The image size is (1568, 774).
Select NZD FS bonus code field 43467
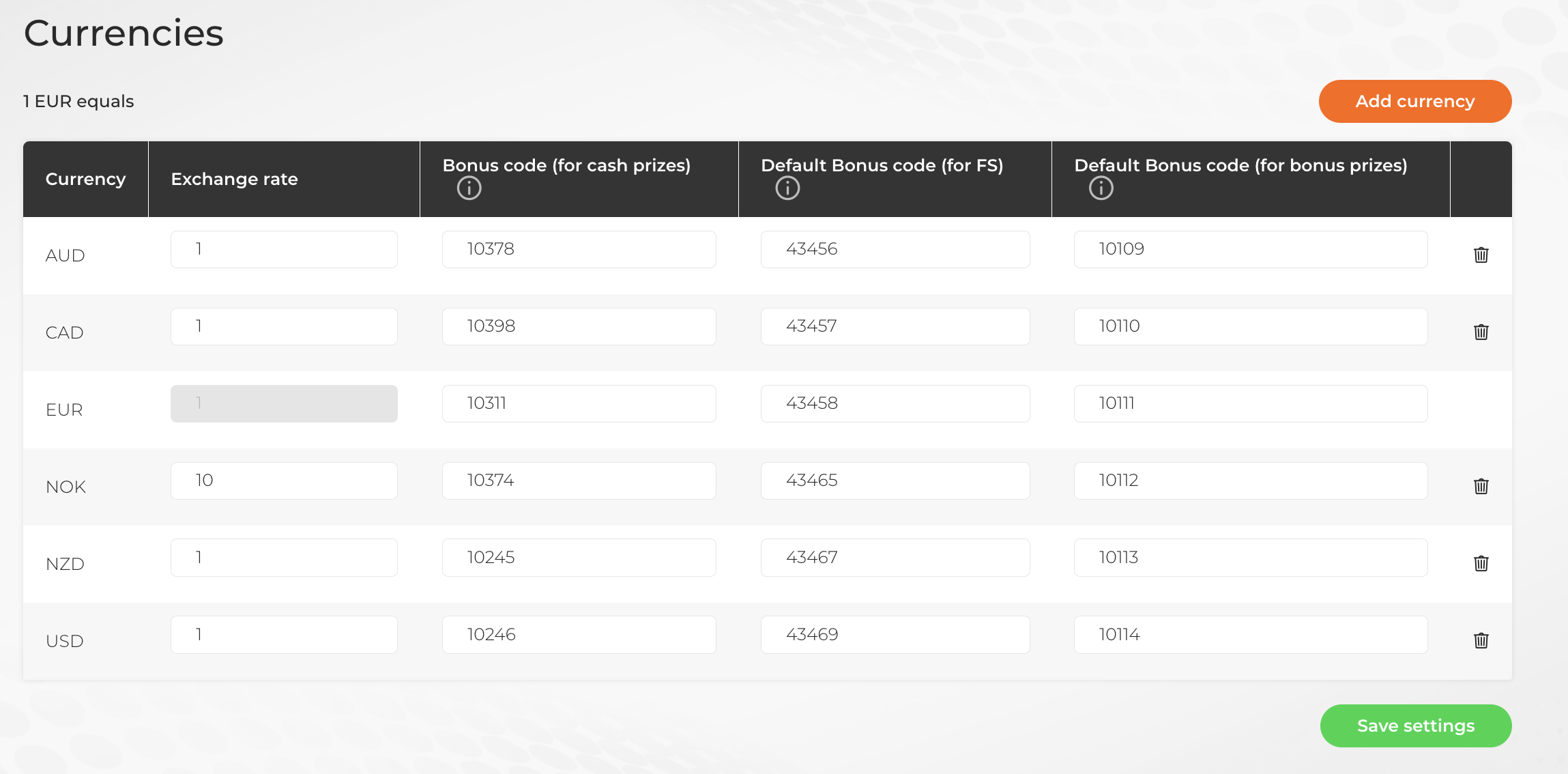click(x=895, y=557)
